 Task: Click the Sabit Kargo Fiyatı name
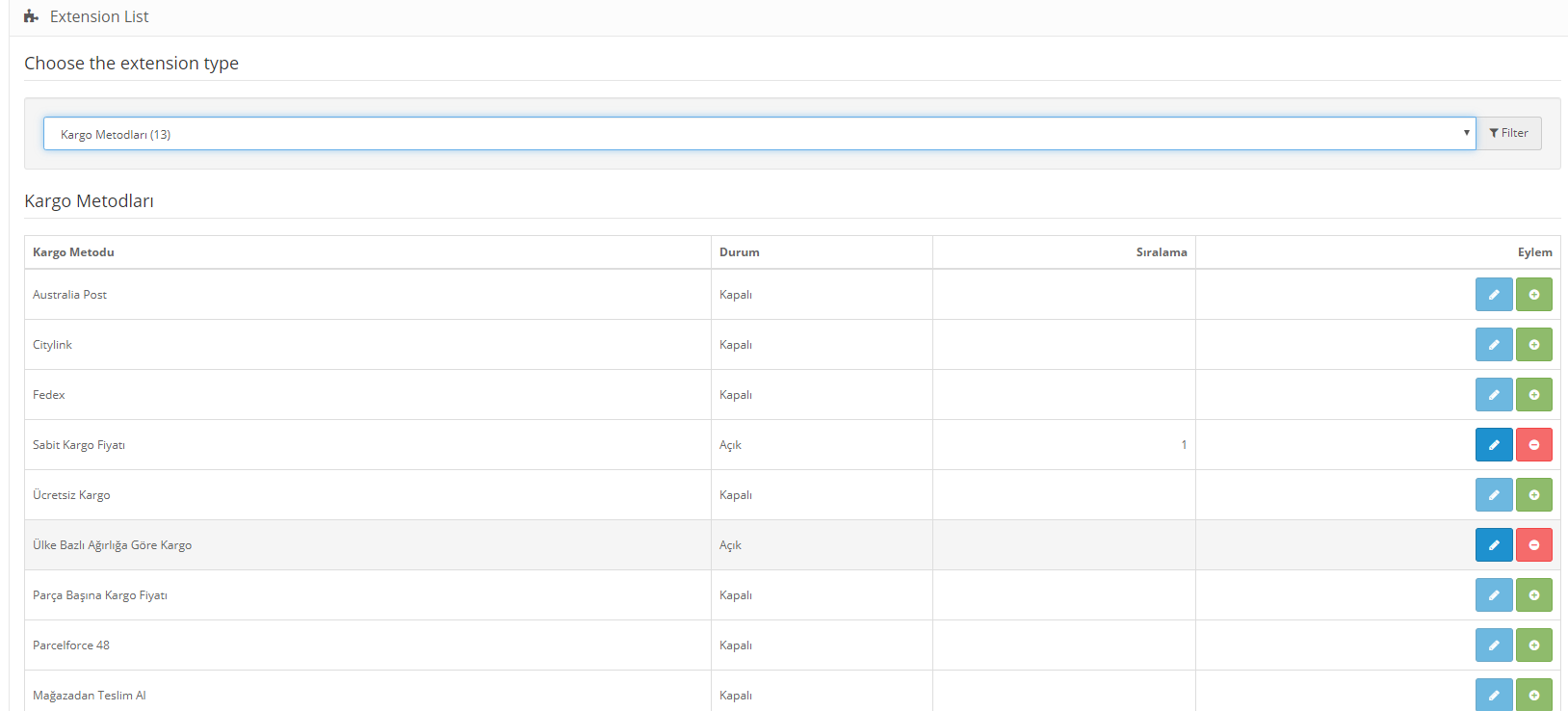(x=79, y=445)
